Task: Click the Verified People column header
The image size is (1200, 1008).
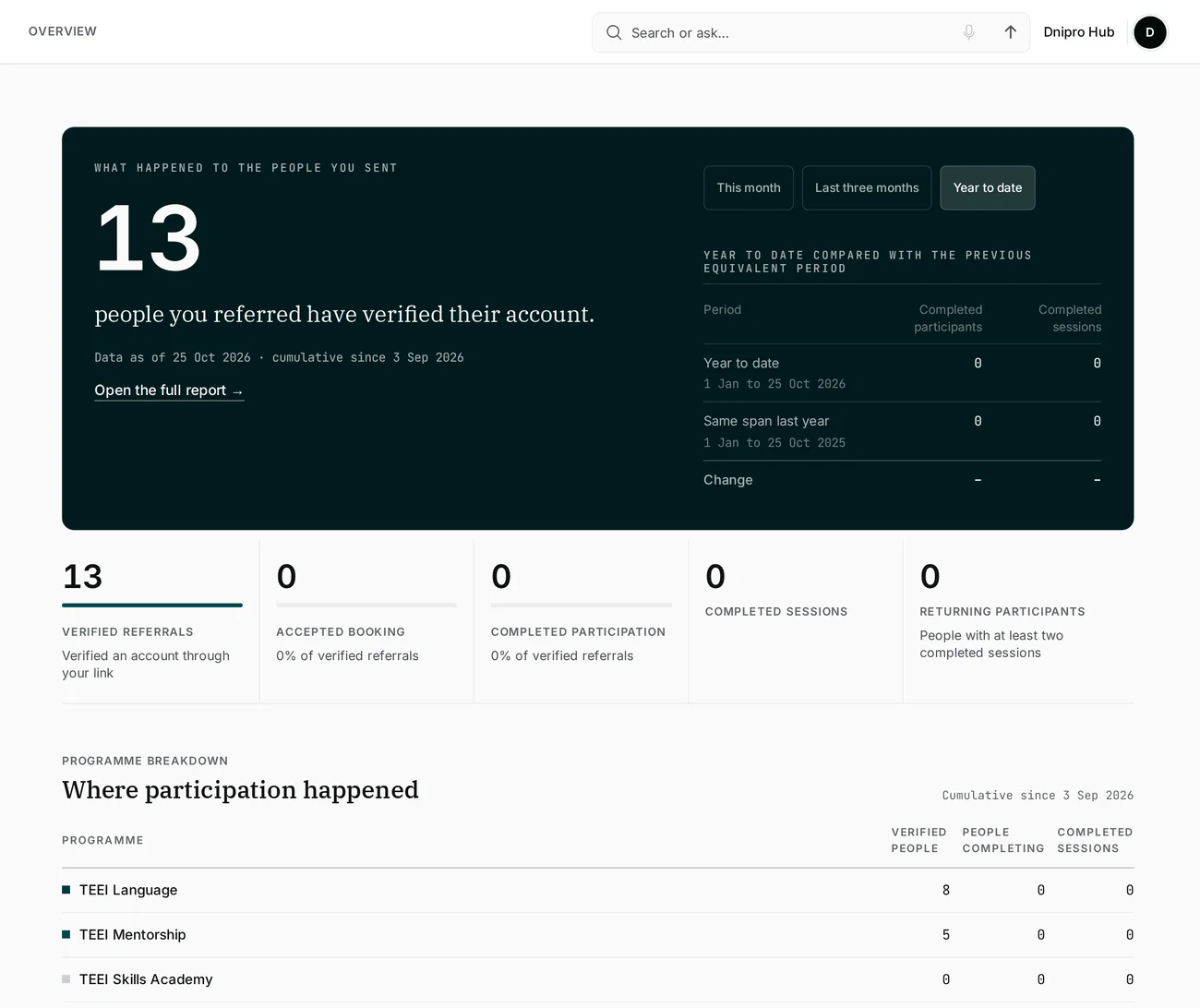Action: coord(918,840)
